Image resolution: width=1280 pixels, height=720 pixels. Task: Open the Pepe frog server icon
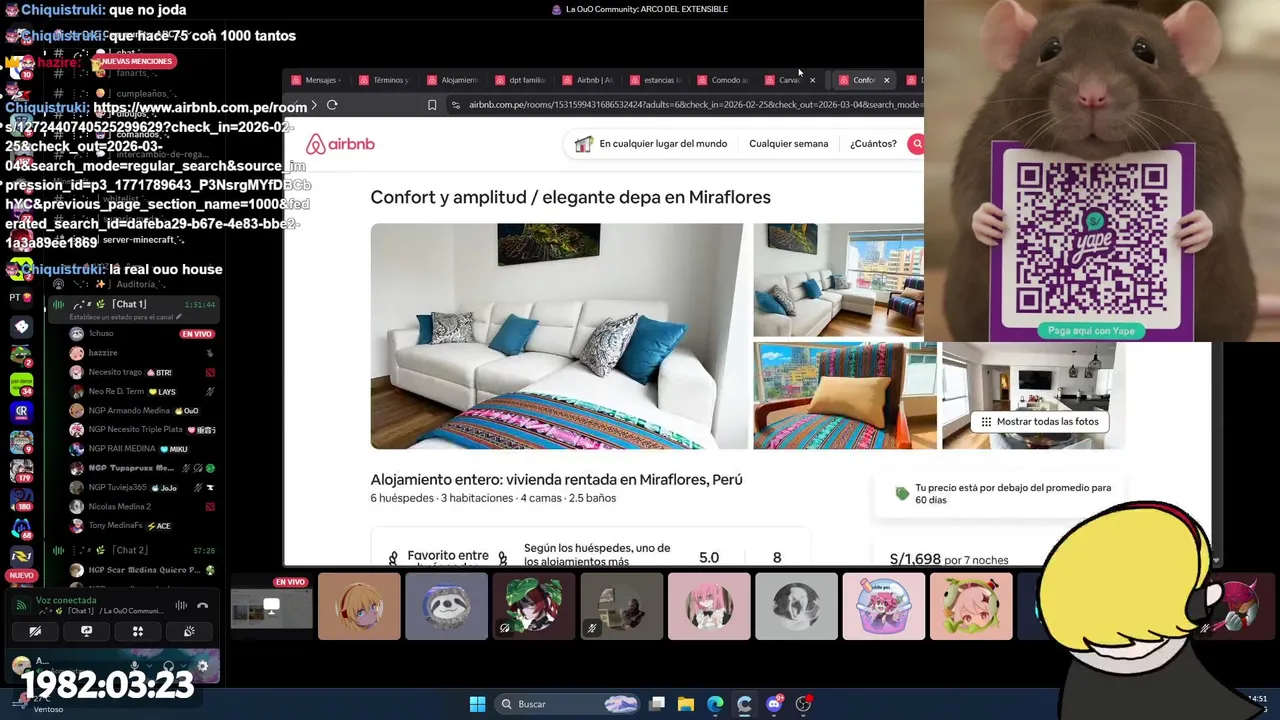coord(21,355)
